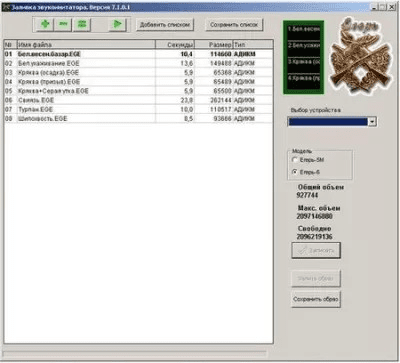This screenshot has height=363, width=400.
Task: Sort by Секунды column header
Action: (175, 44)
